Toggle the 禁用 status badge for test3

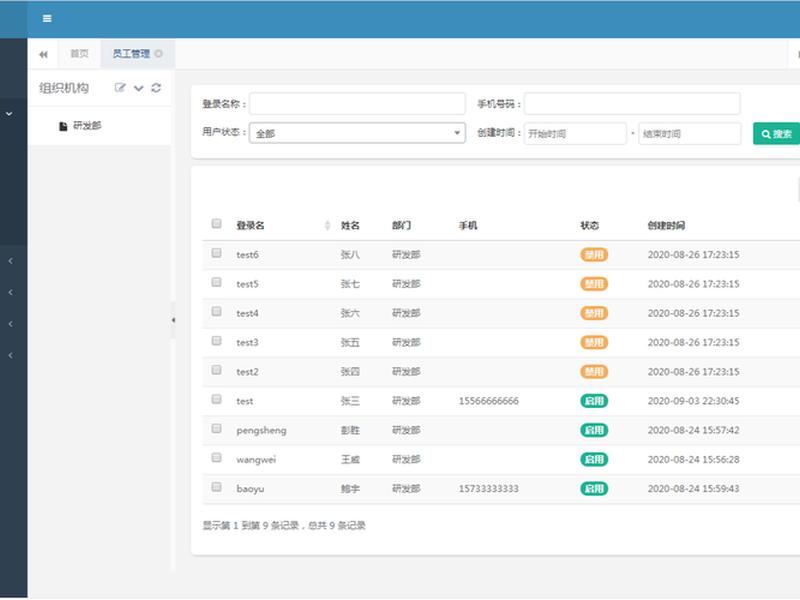point(594,342)
